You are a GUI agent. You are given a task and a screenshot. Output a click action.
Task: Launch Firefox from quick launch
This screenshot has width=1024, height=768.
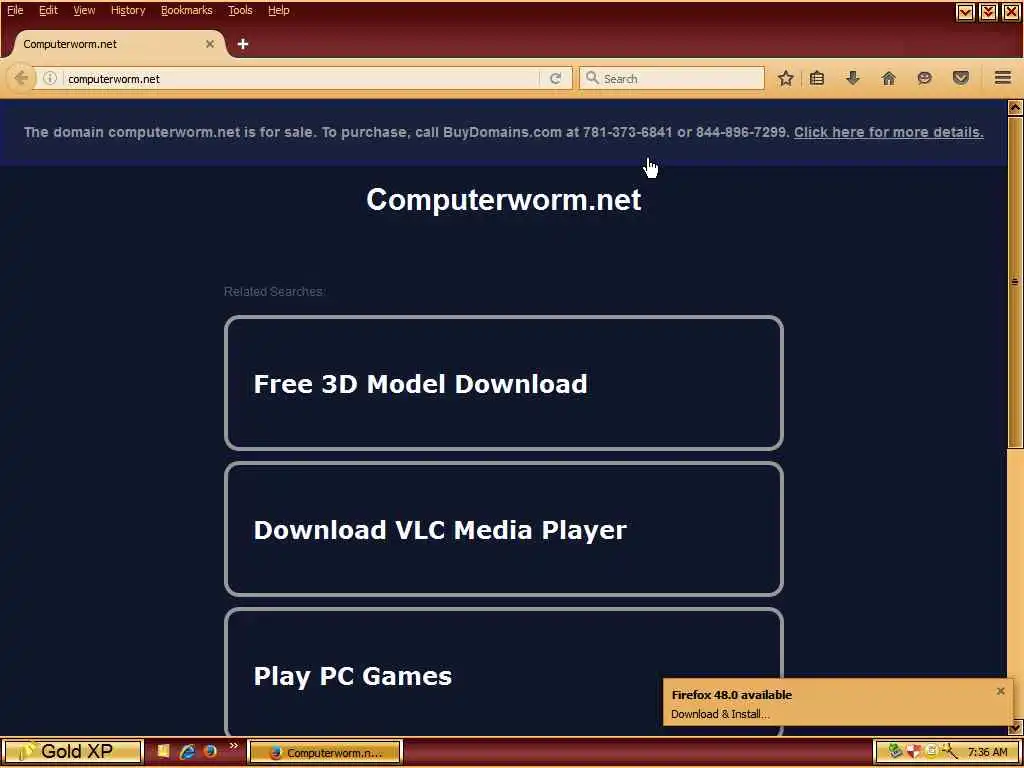click(x=210, y=751)
